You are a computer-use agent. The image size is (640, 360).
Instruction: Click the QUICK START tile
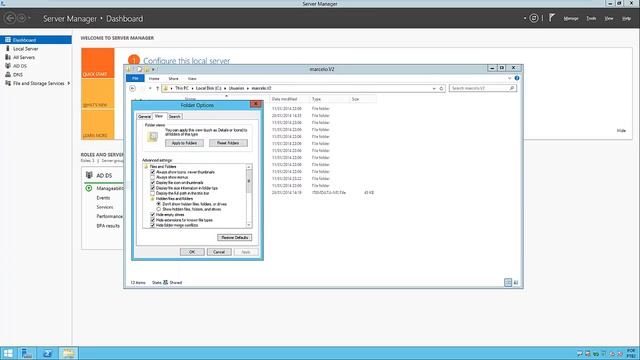(x=98, y=63)
